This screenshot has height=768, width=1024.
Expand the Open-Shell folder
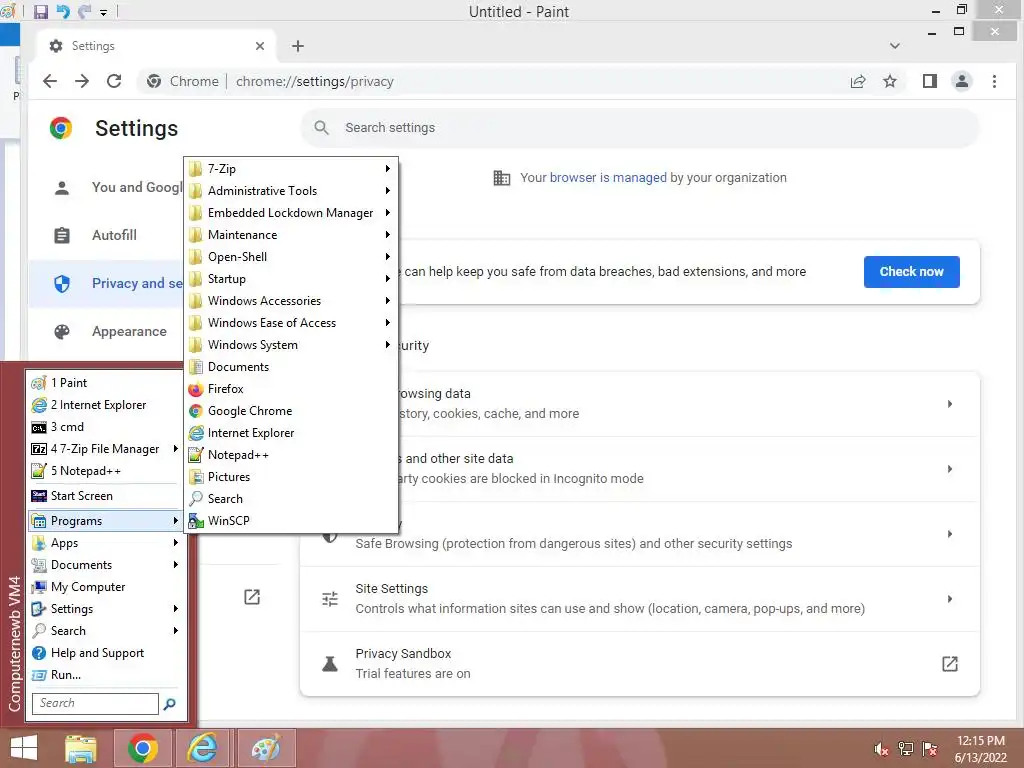(x=291, y=257)
